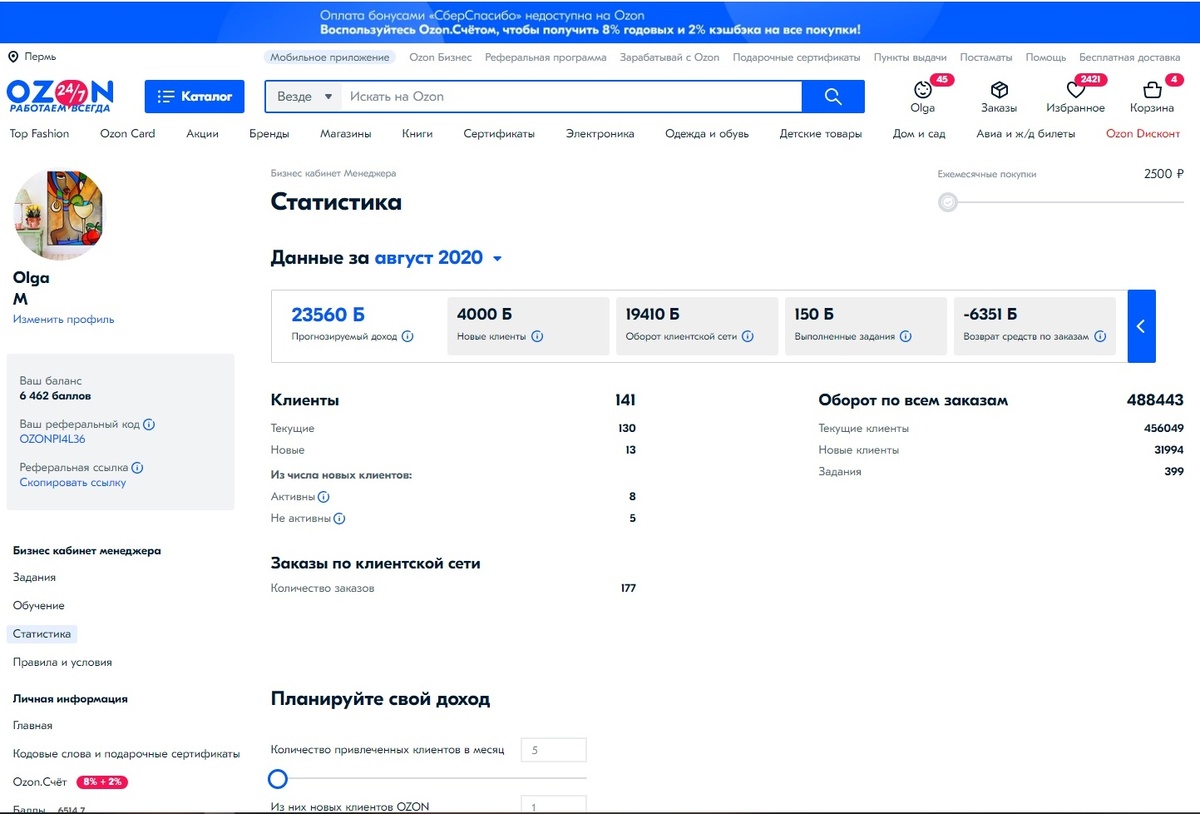Image resolution: width=1200 pixels, height=814 pixels.
Task: Open Кодовые слова и подарочные сертификаты
Action: point(127,753)
